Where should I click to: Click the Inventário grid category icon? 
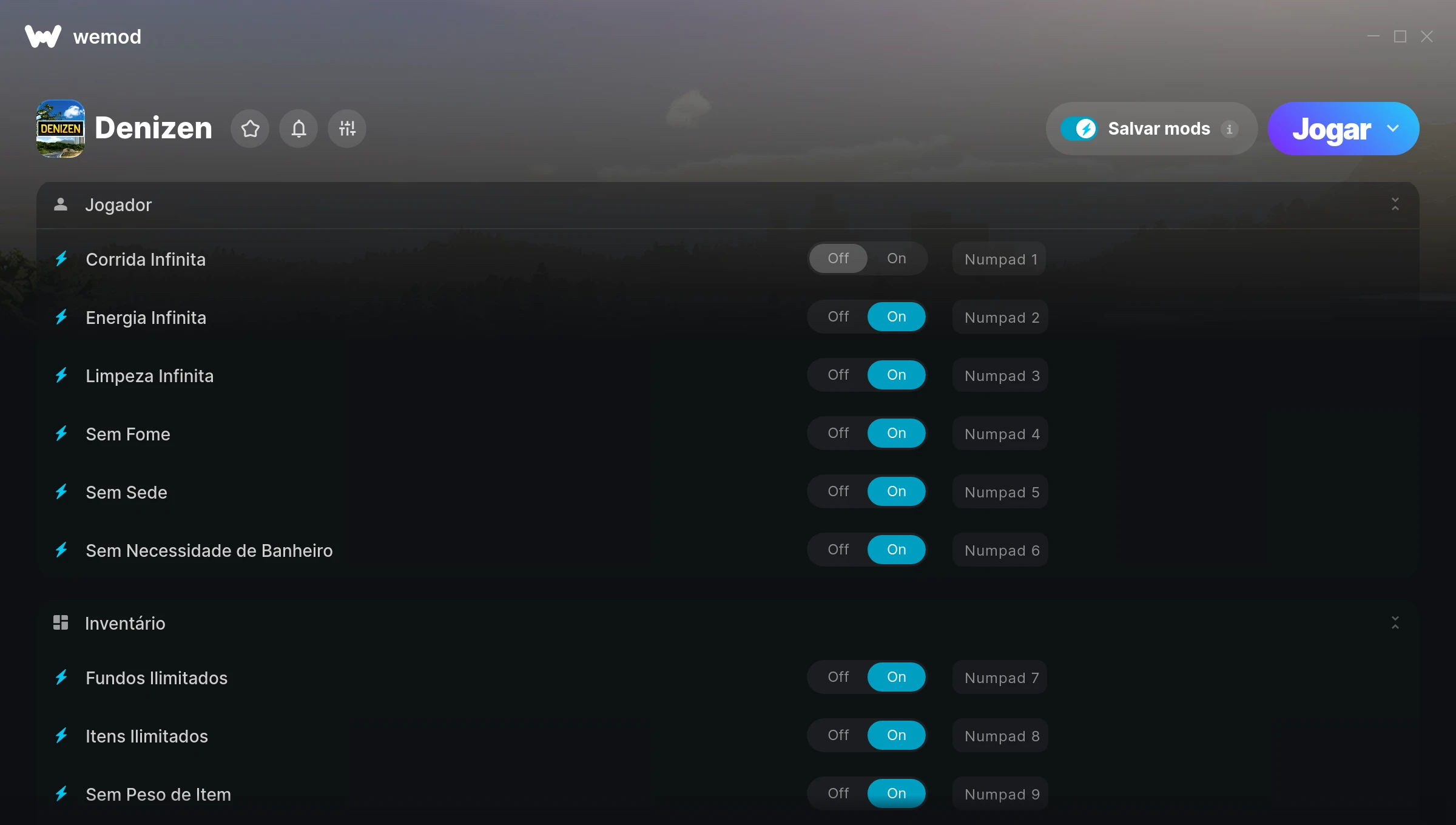click(61, 623)
